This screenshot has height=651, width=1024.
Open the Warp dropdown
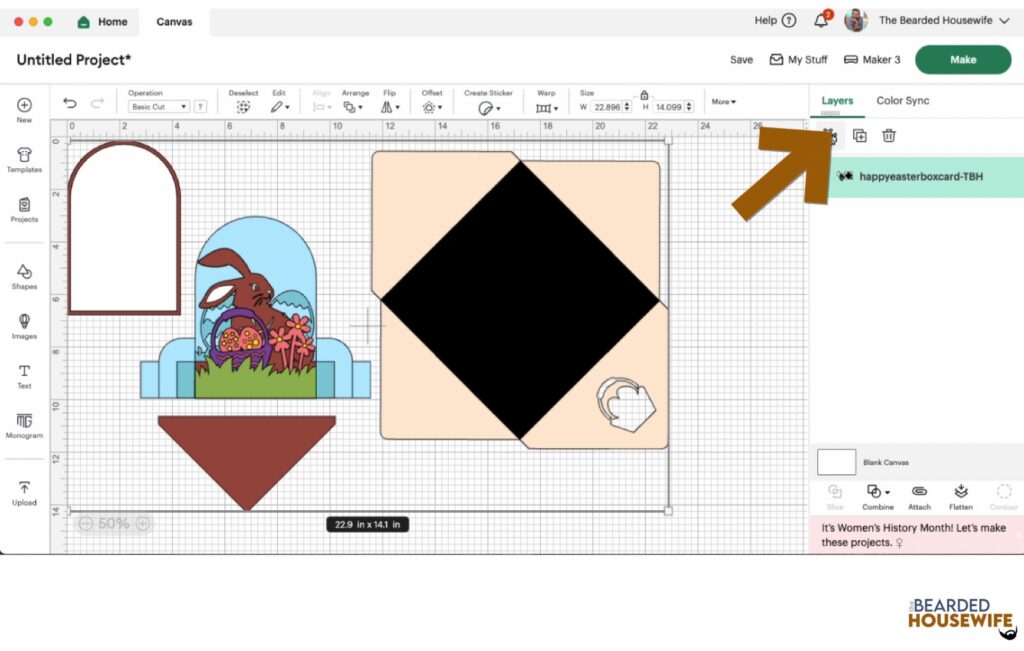547,108
